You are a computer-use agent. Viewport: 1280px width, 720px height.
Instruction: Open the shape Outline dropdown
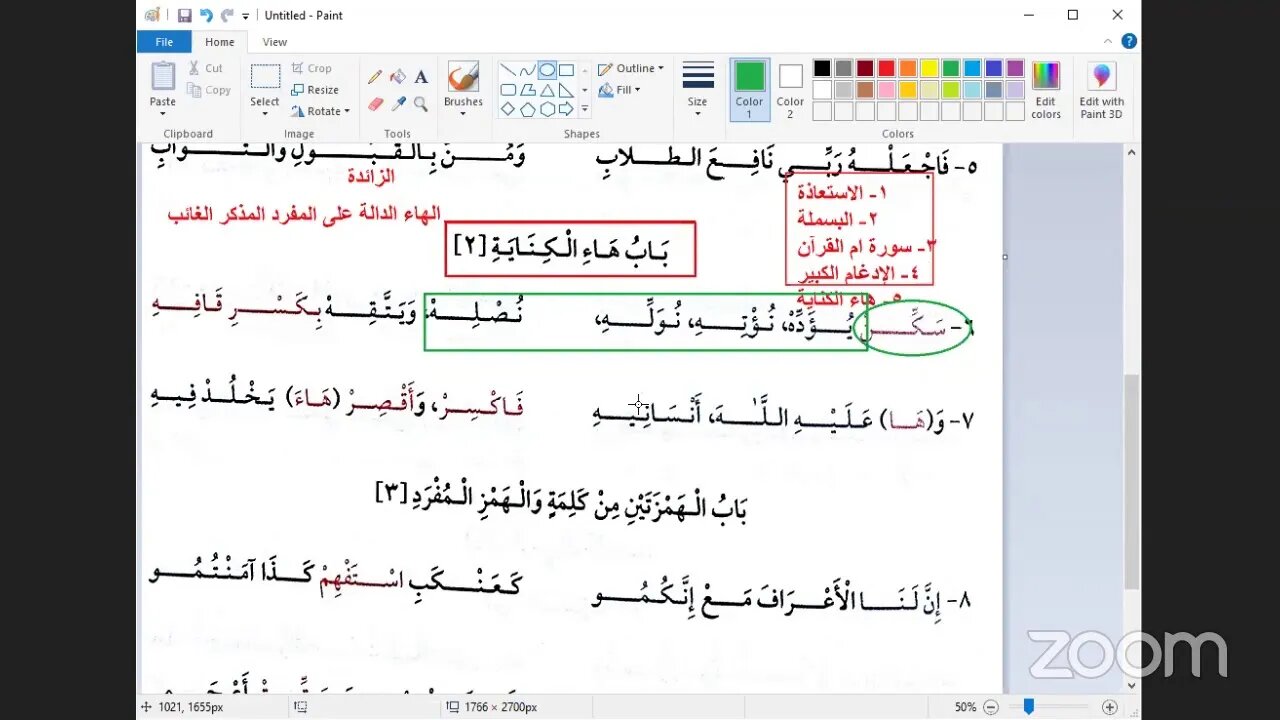(631, 68)
